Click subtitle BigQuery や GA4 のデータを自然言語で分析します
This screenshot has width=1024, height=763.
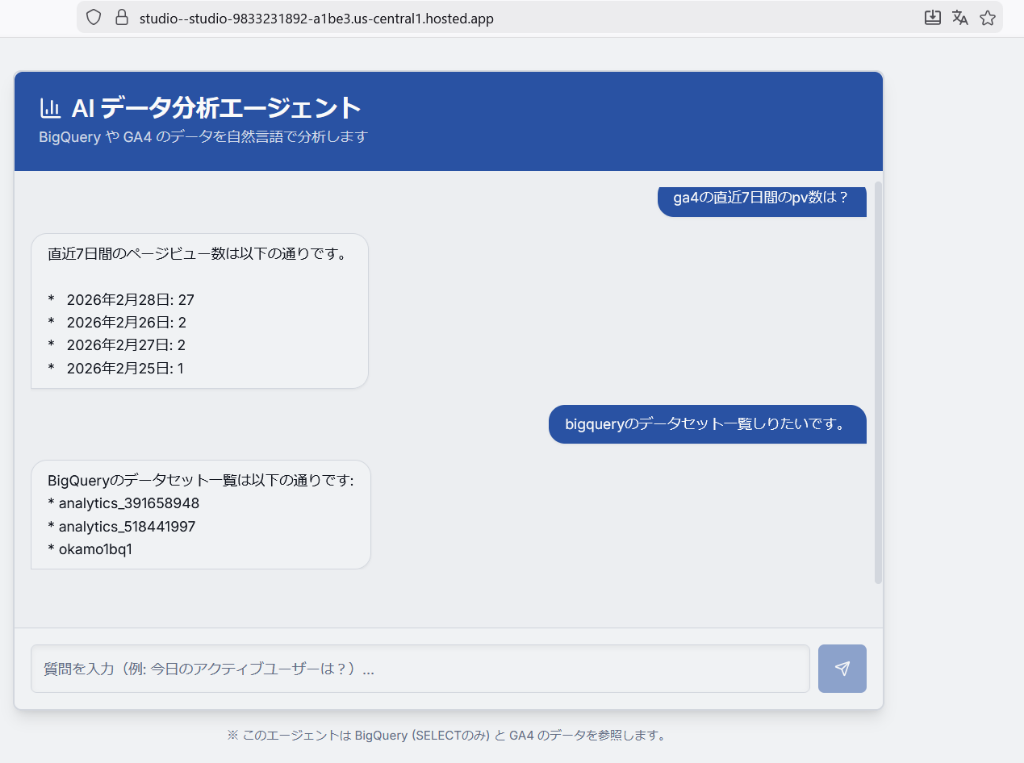tap(203, 137)
